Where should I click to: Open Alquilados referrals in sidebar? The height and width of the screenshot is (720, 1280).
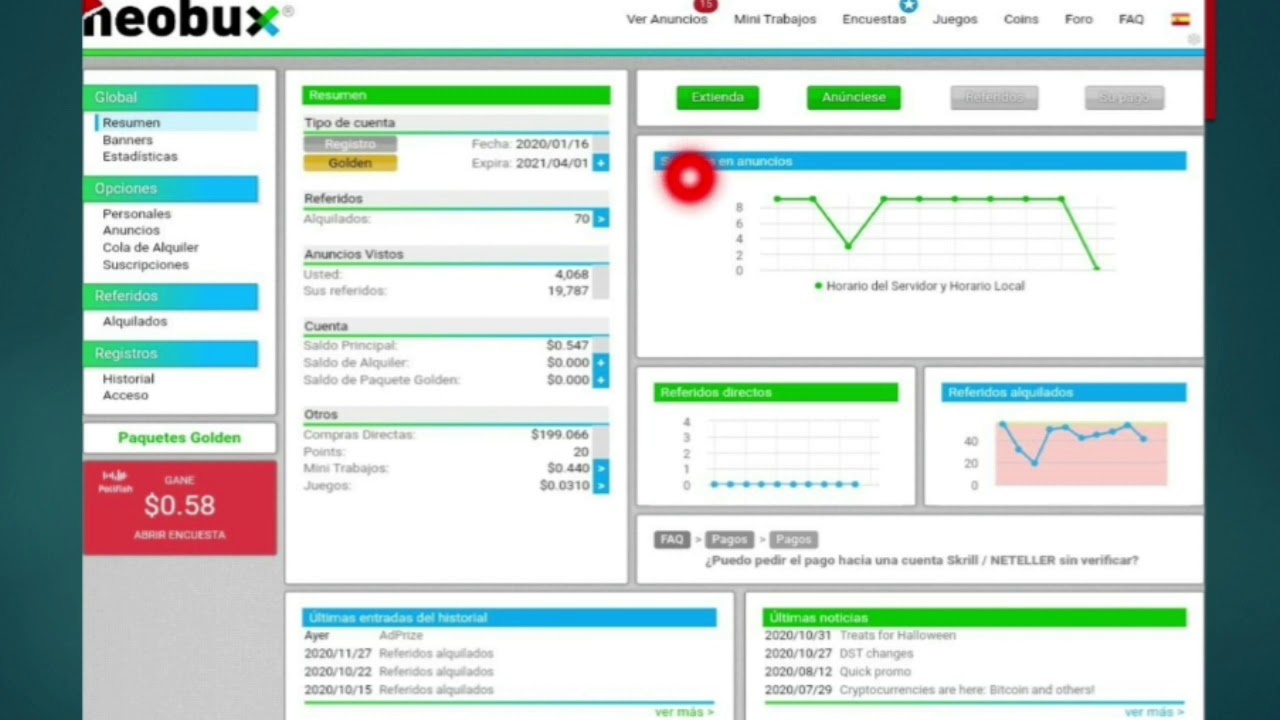(x=135, y=321)
